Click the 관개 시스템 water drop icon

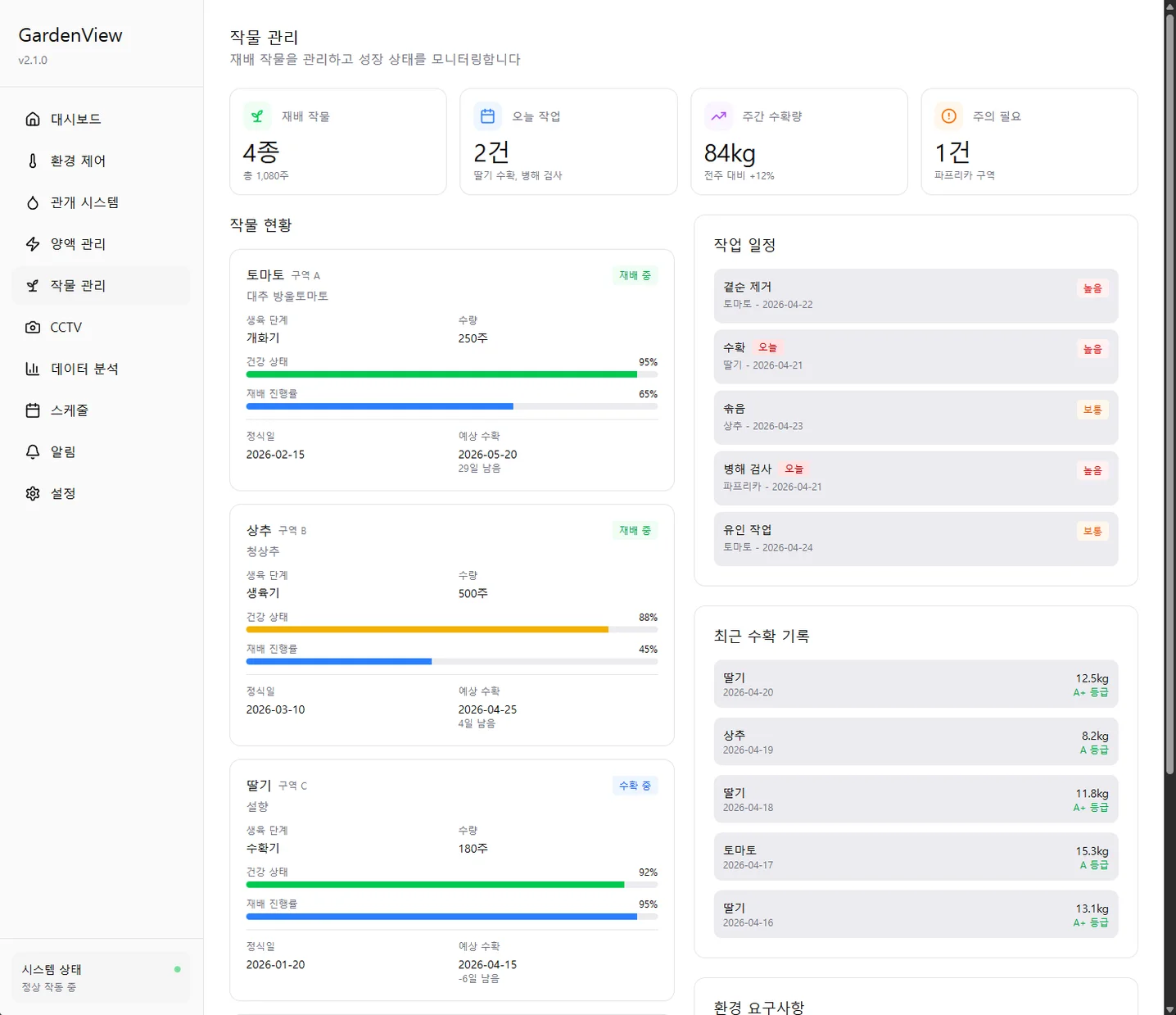coord(33,202)
